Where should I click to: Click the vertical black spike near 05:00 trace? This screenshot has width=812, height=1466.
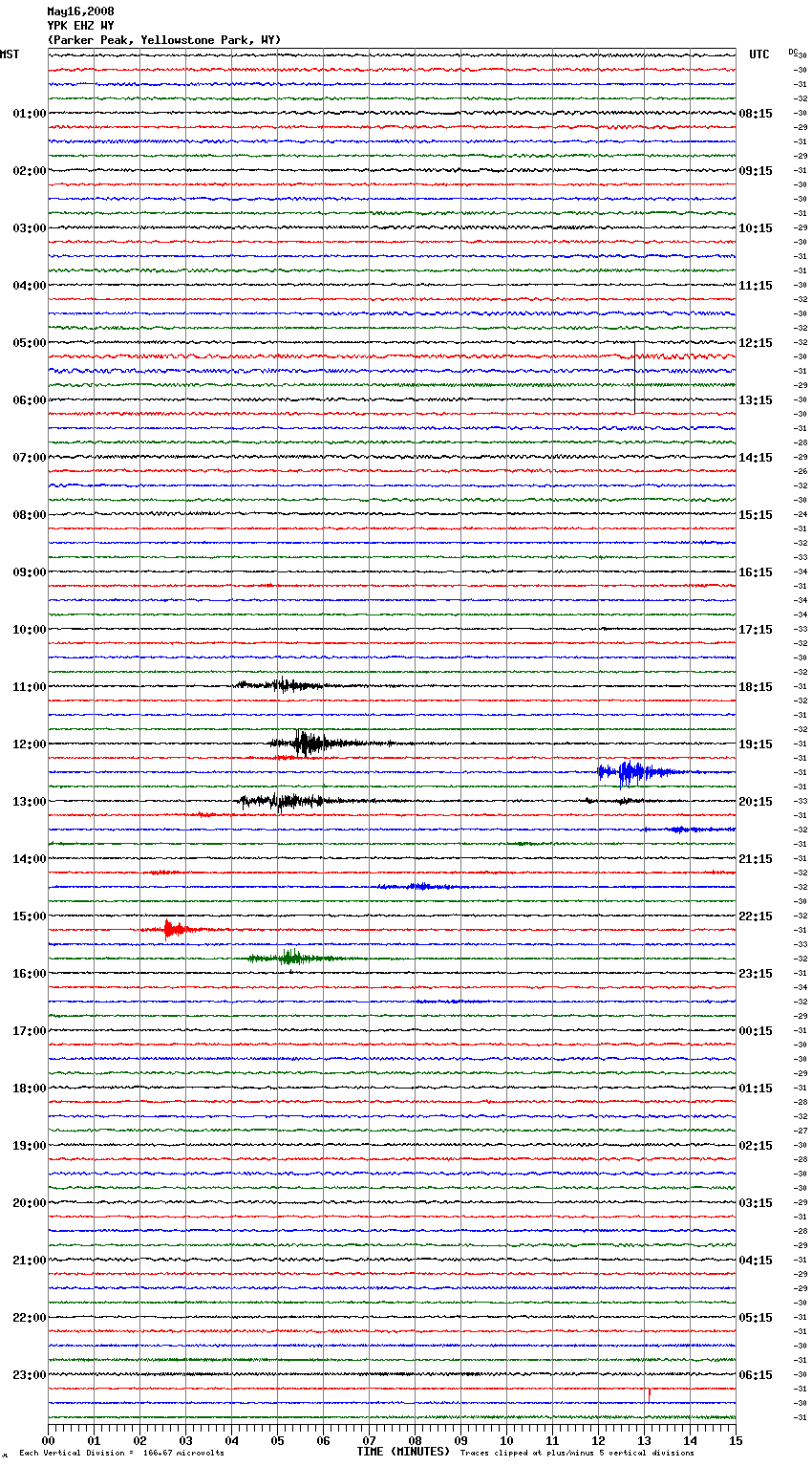point(634,377)
